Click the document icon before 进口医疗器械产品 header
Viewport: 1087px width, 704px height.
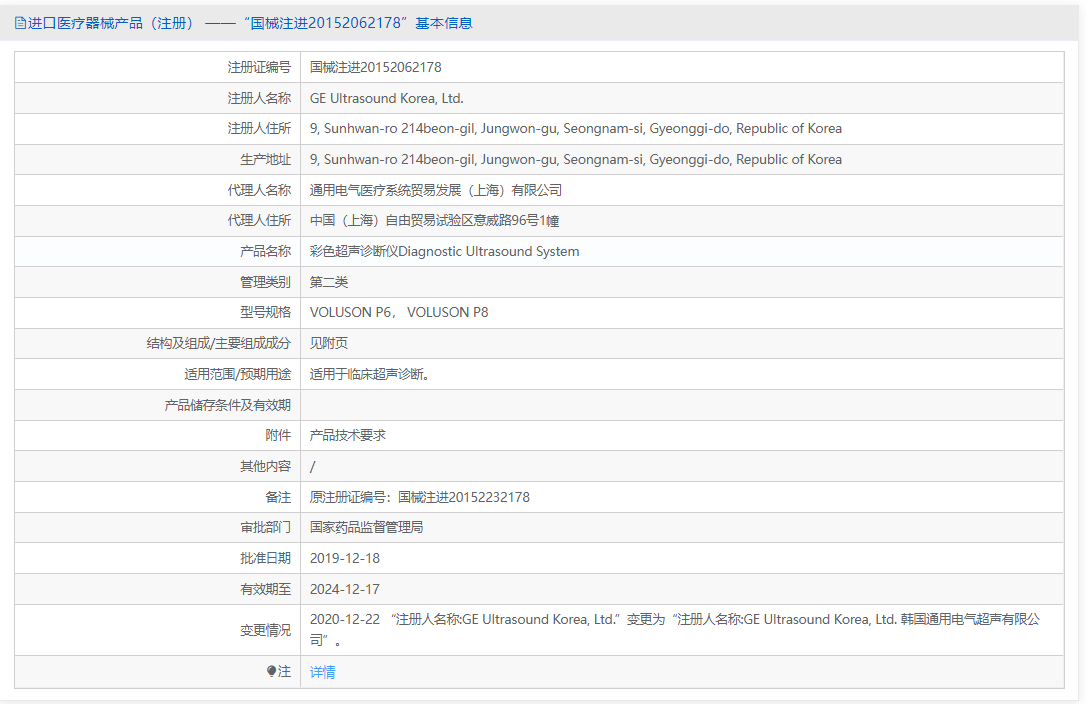[x=20, y=23]
